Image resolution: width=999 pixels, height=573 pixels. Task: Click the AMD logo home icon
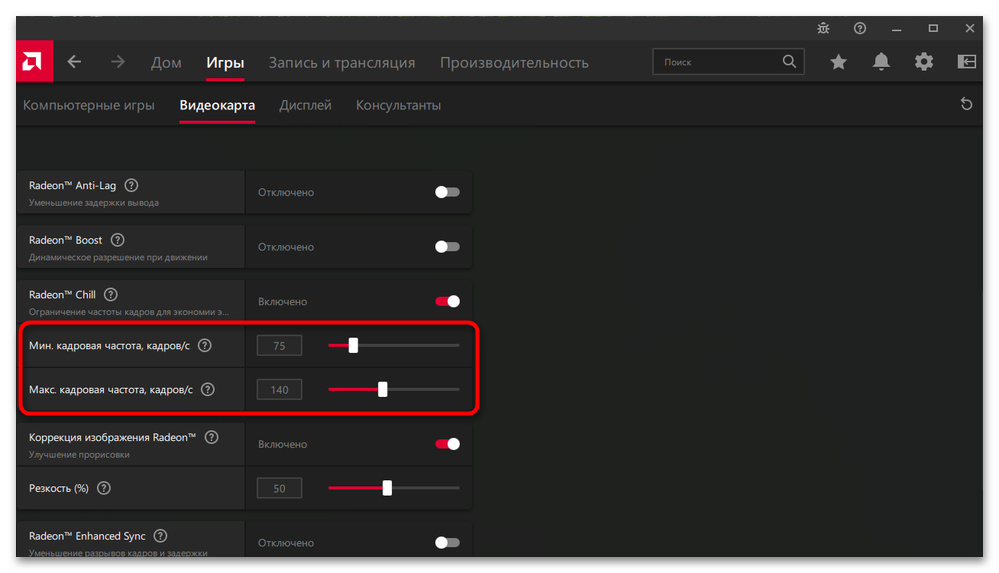34,61
